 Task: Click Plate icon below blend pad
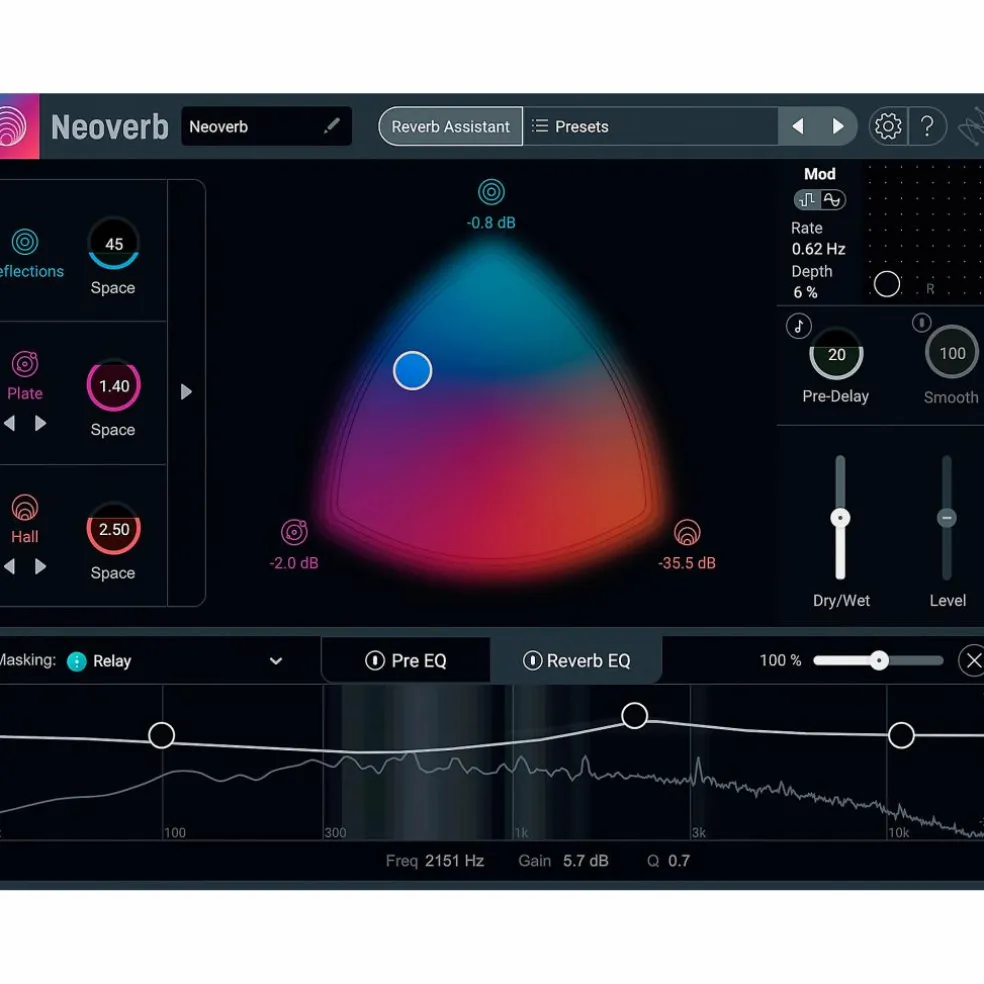point(294,532)
